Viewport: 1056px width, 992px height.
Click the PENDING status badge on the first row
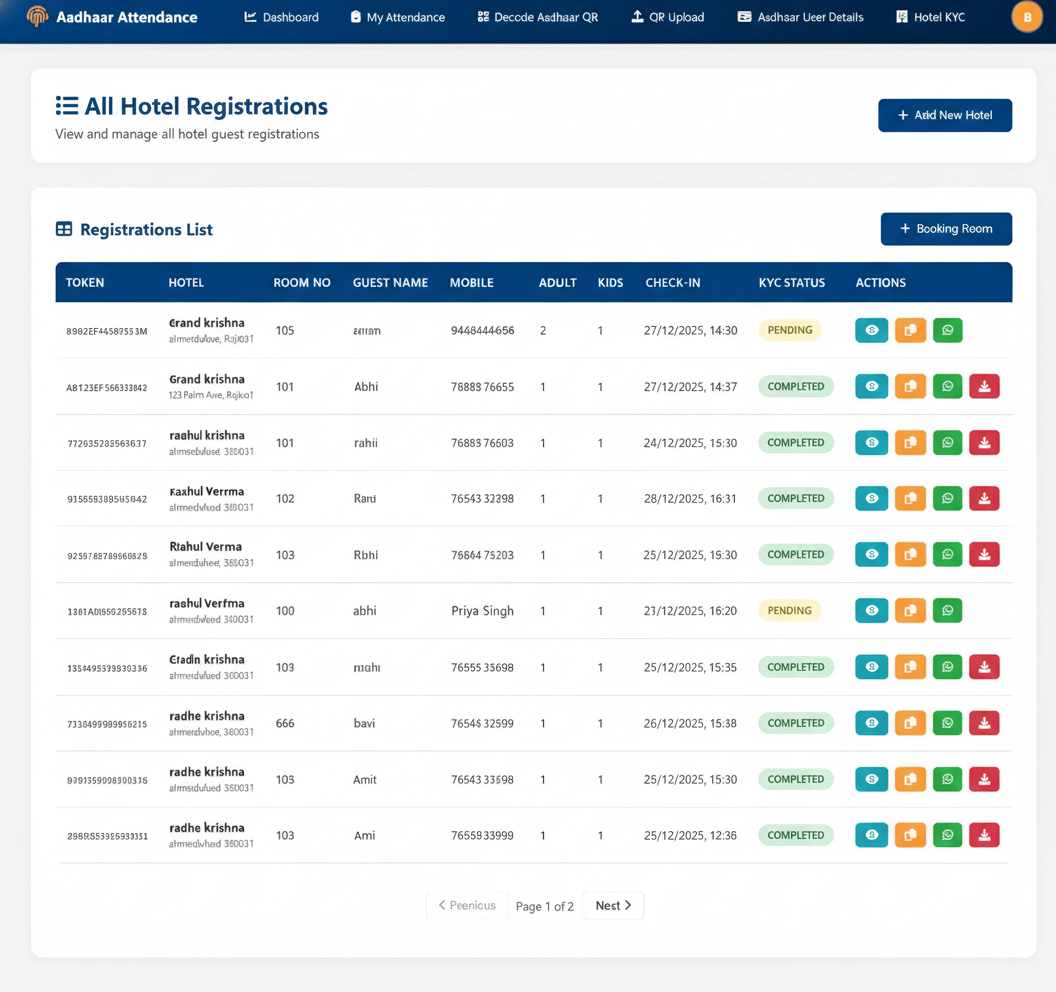[x=790, y=330]
